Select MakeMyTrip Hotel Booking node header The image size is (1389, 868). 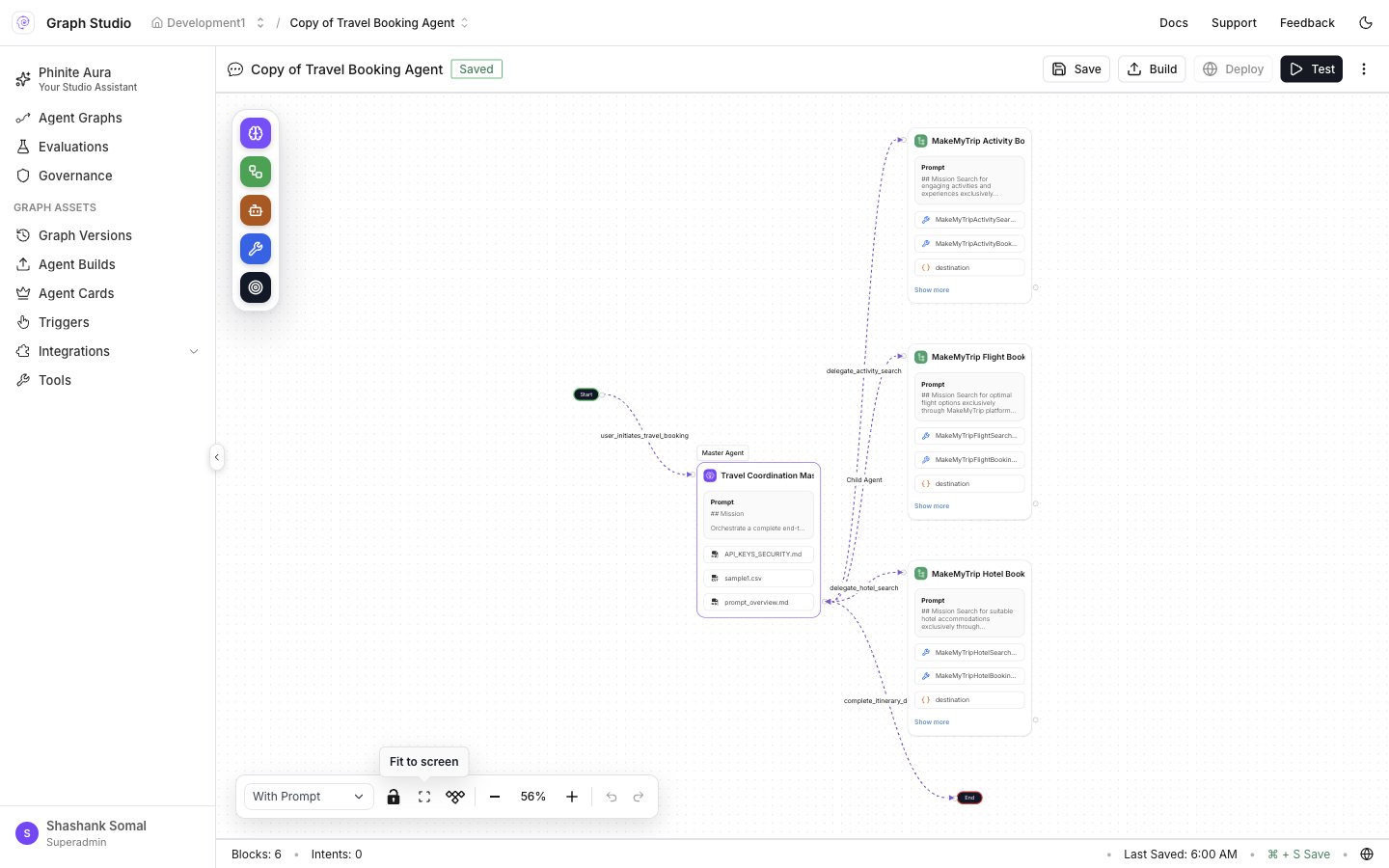pos(969,574)
